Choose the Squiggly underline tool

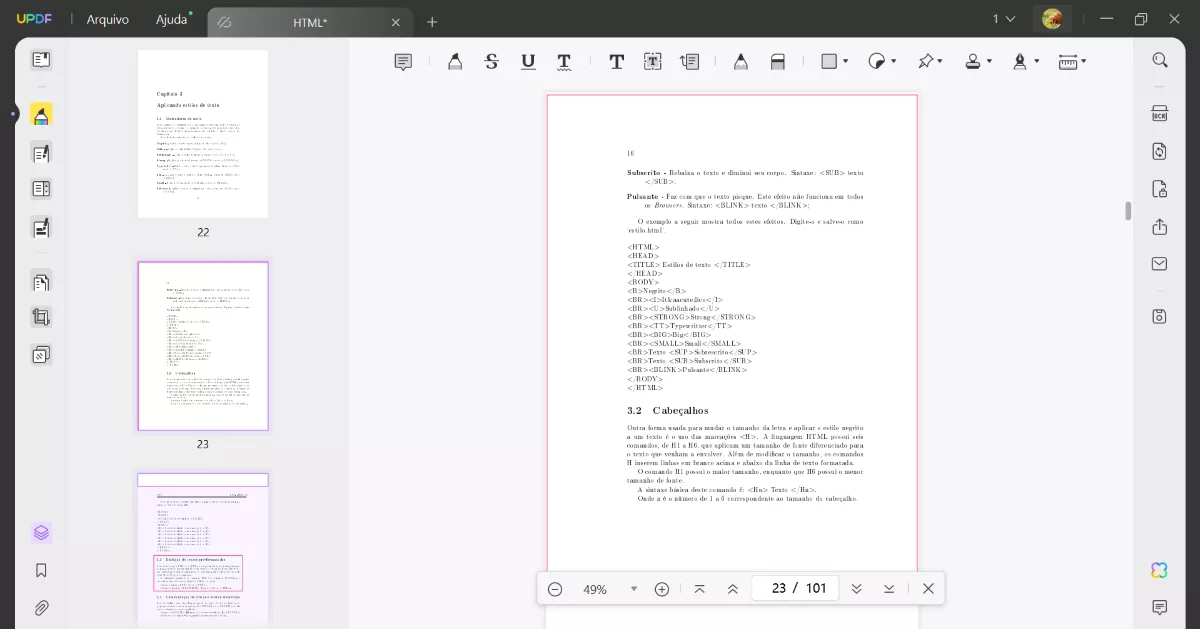click(564, 61)
